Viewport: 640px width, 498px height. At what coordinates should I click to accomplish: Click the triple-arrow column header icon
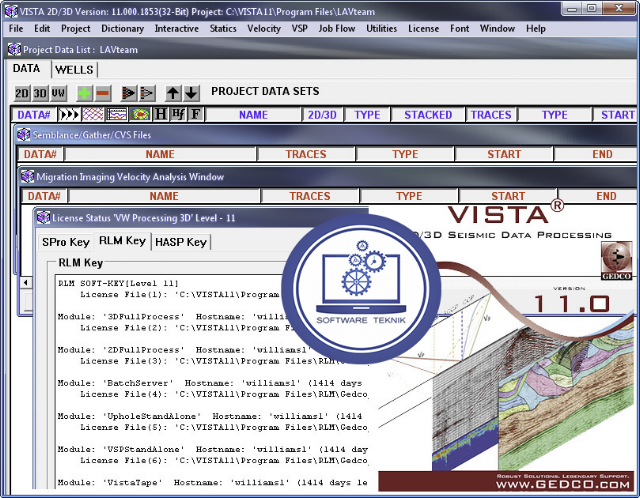tap(69, 115)
